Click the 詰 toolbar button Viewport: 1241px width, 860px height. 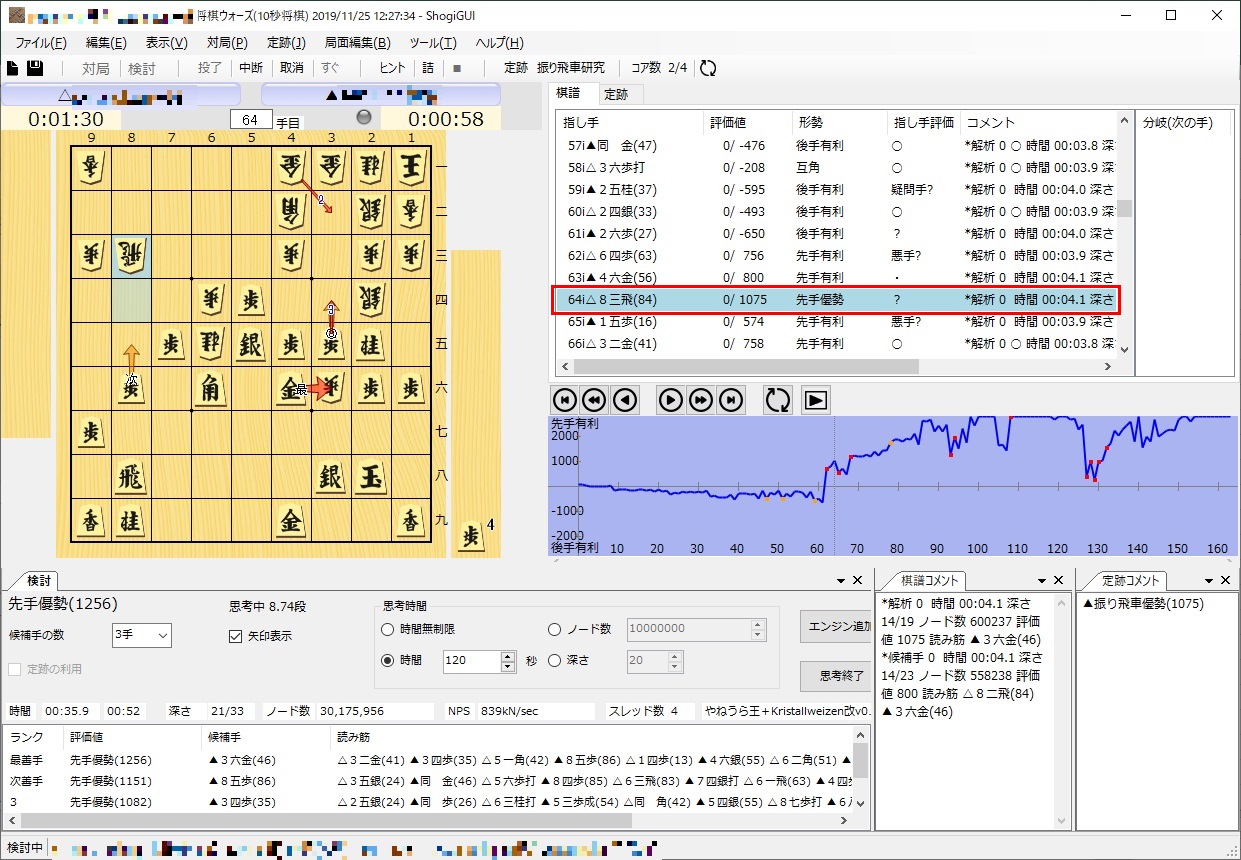(428, 68)
